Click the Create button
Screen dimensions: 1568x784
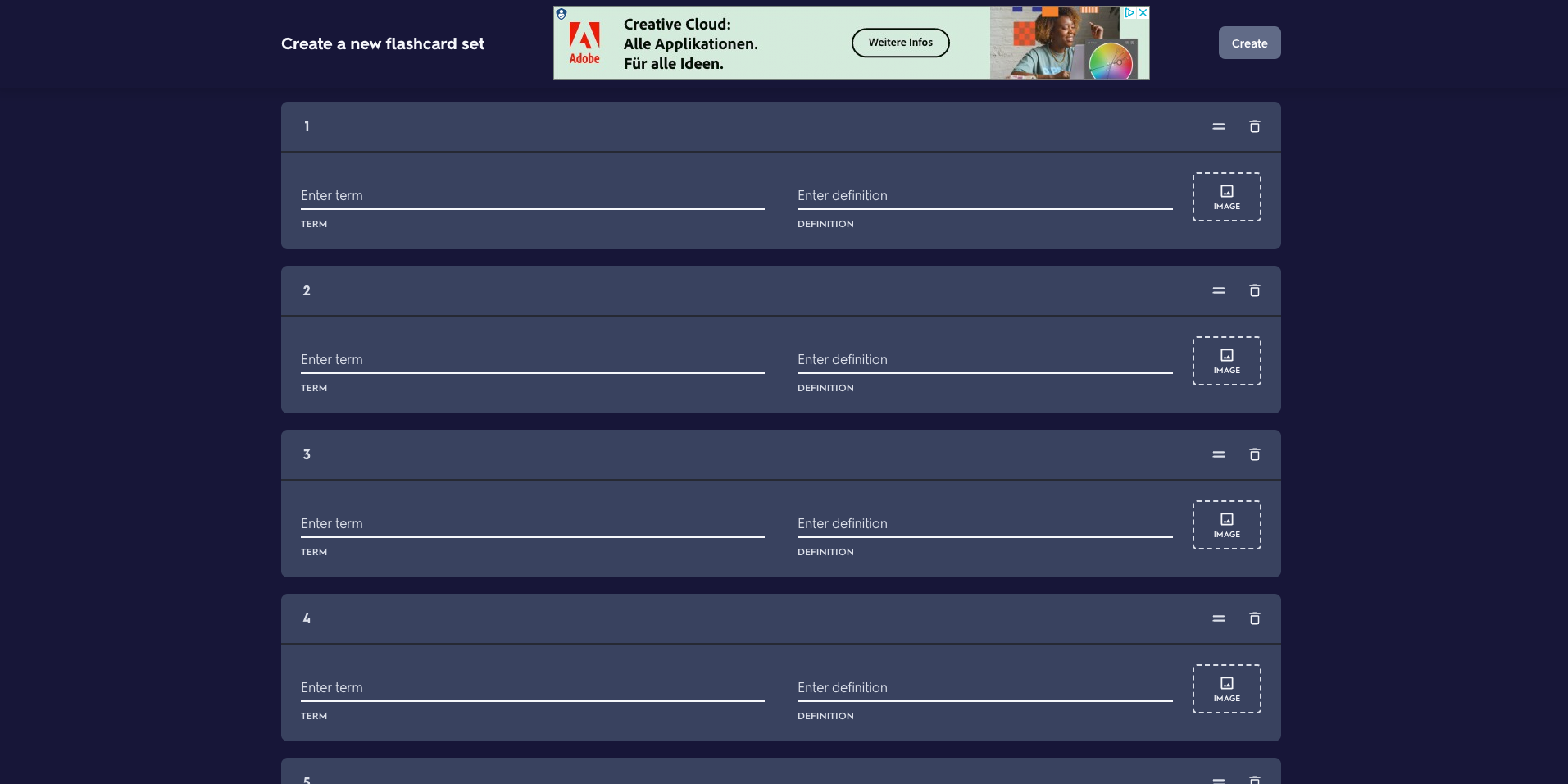point(1248,42)
